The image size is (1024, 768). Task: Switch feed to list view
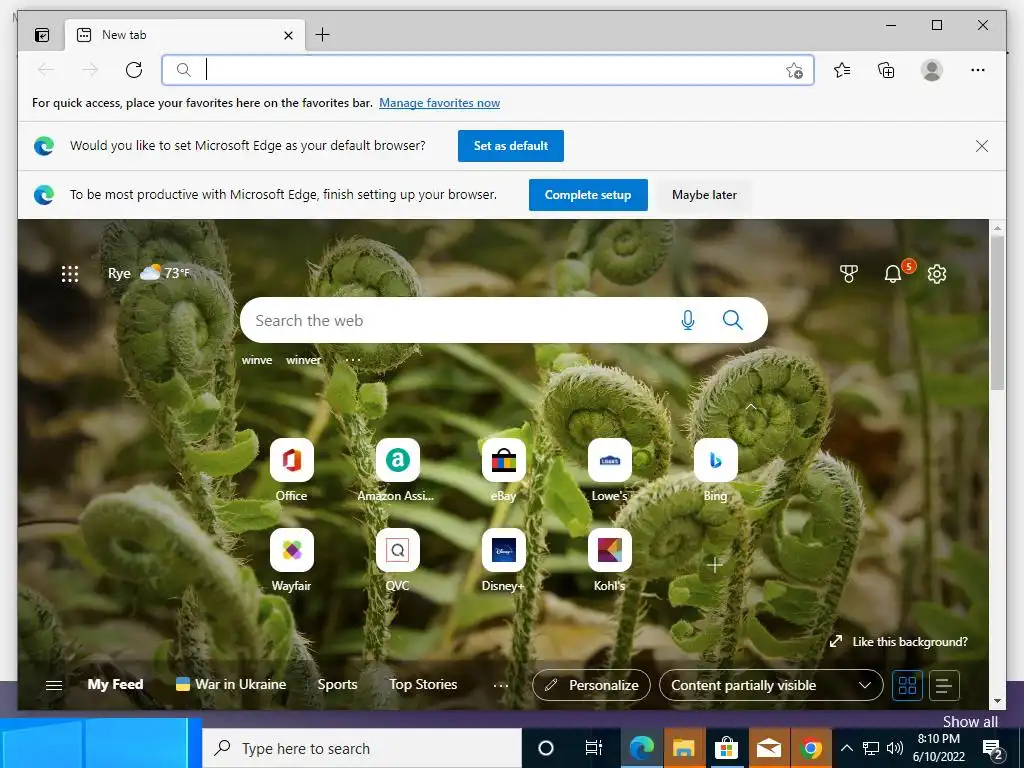click(x=944, y=685)
